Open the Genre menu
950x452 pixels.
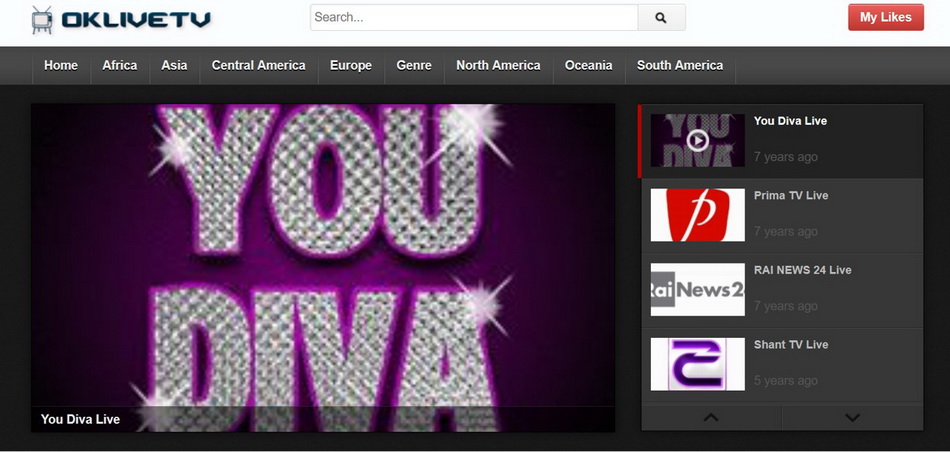414,65
